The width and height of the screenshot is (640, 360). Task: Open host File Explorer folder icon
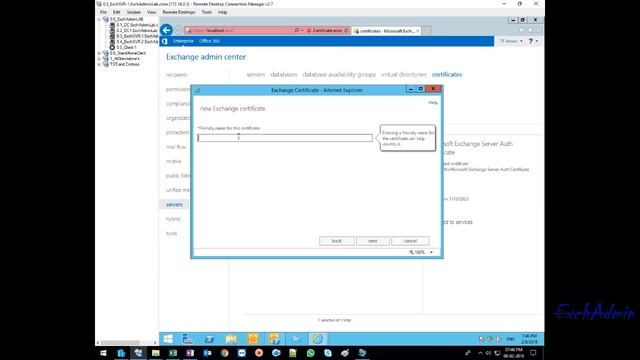(x=156, y=353)
